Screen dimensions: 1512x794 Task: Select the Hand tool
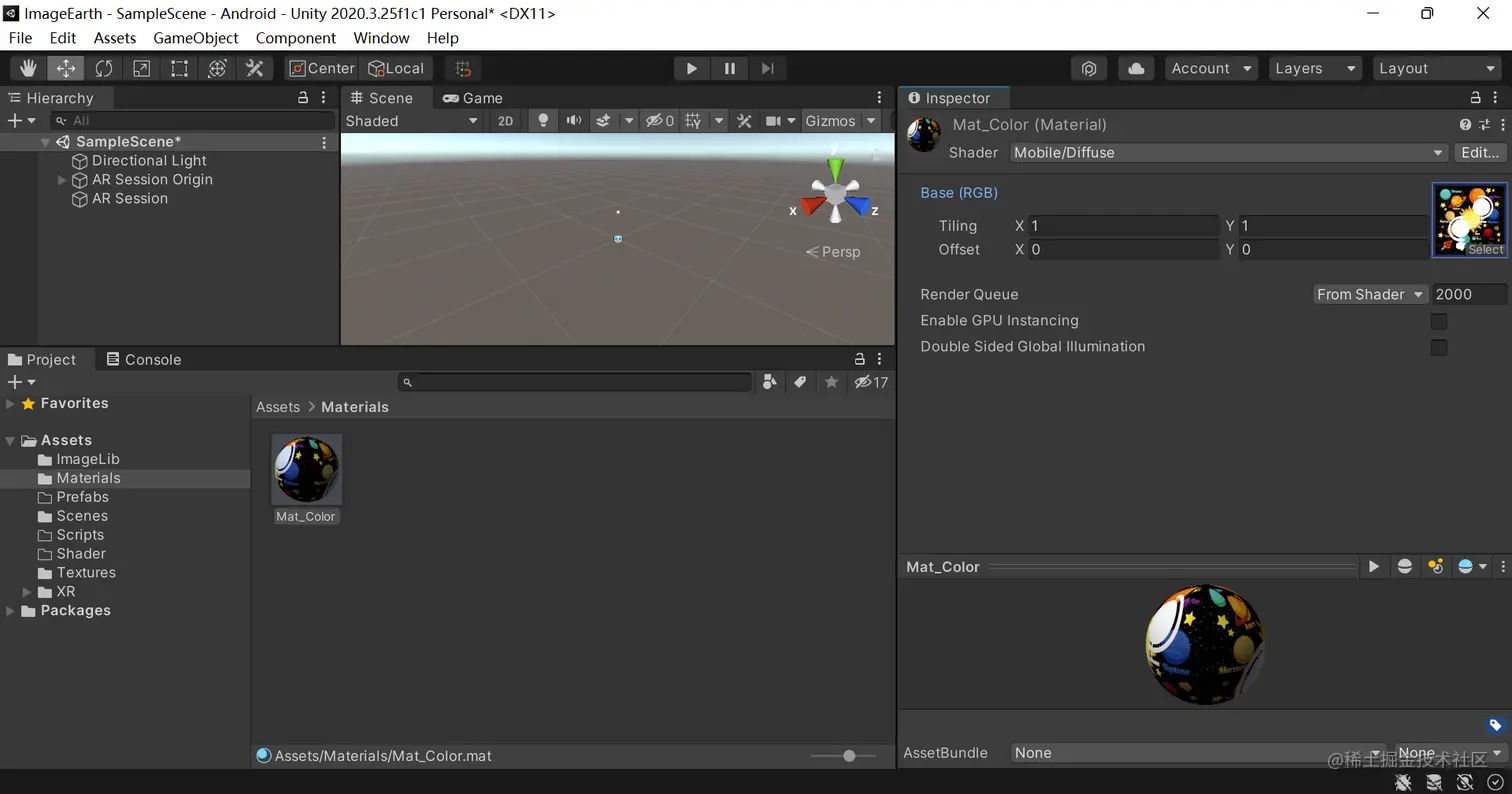tap(28, 68)
